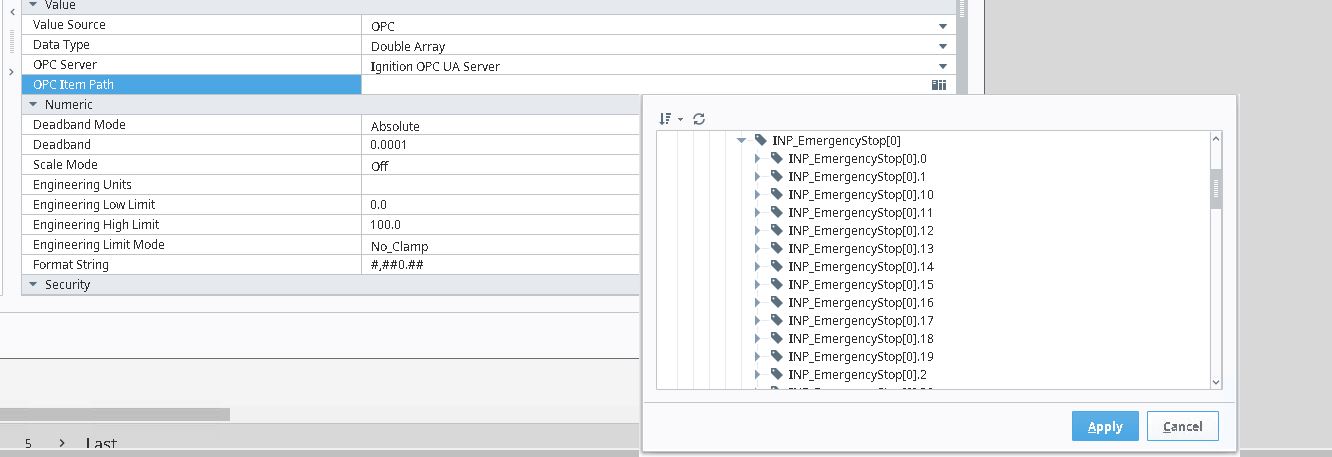Select the INP_EmergencyStop[0].13 tag row
This screenshot has width=1332, height=457.
(x=861, y=249)
